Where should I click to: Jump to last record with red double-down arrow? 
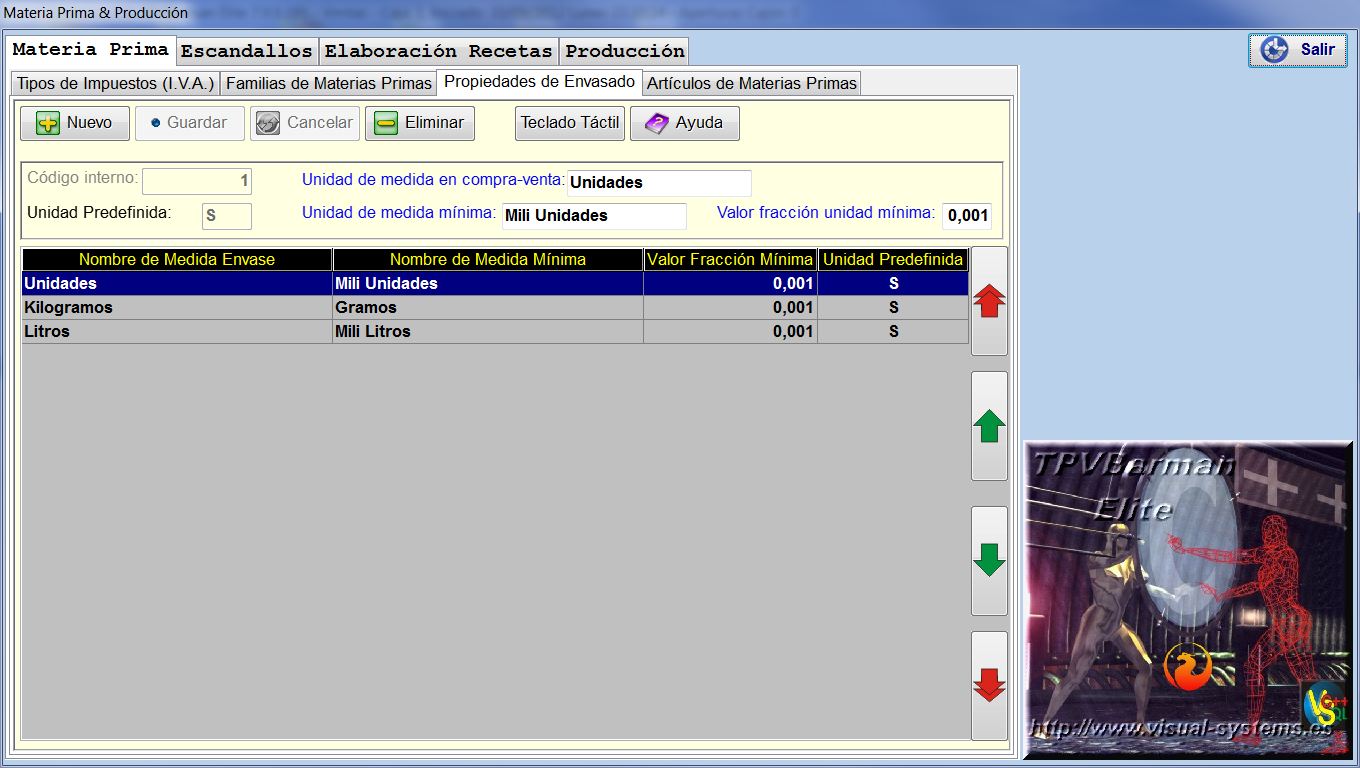[x=989, y=685]
